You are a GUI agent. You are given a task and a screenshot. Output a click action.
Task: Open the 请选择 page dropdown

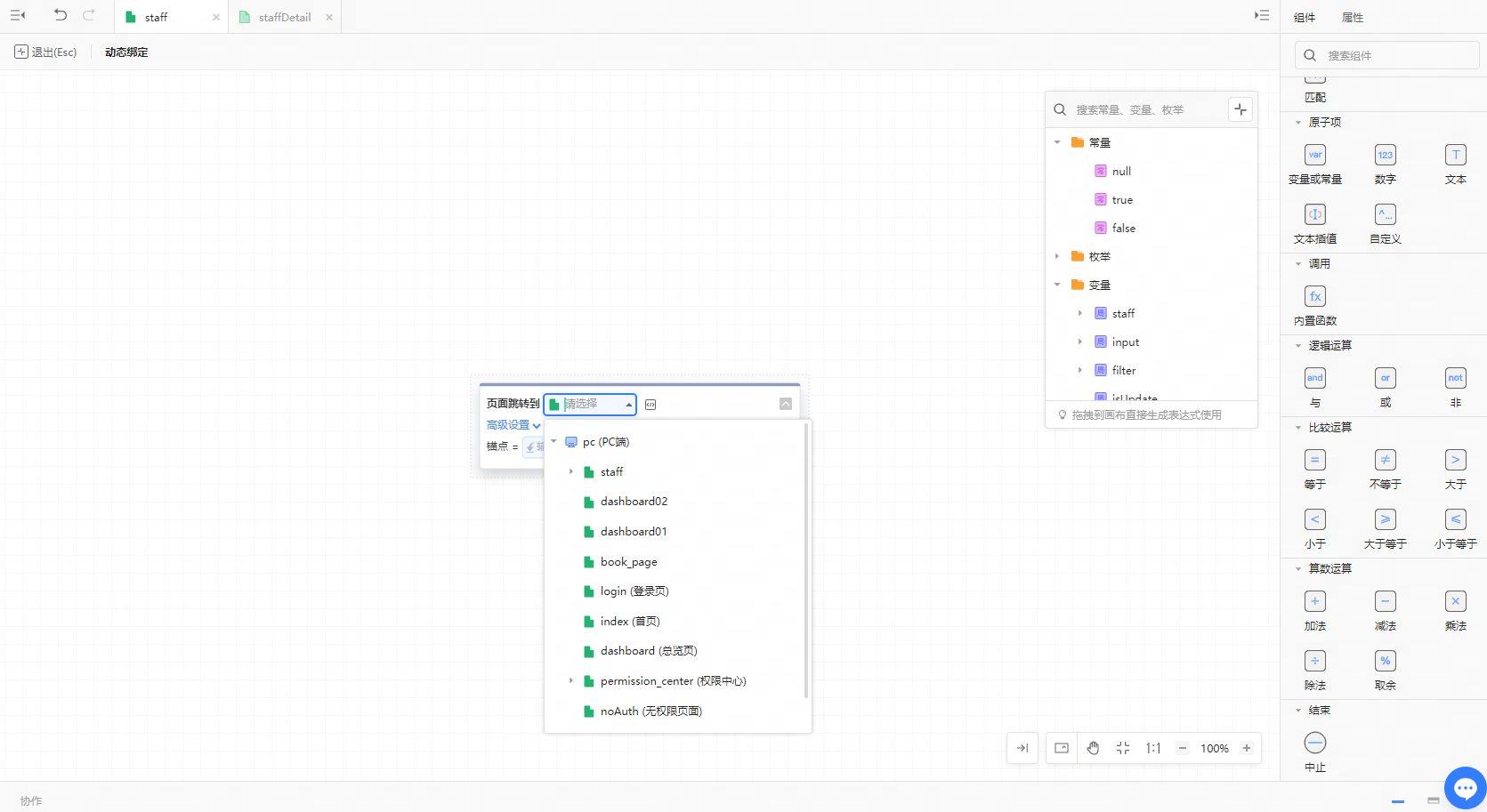(590, 404)
